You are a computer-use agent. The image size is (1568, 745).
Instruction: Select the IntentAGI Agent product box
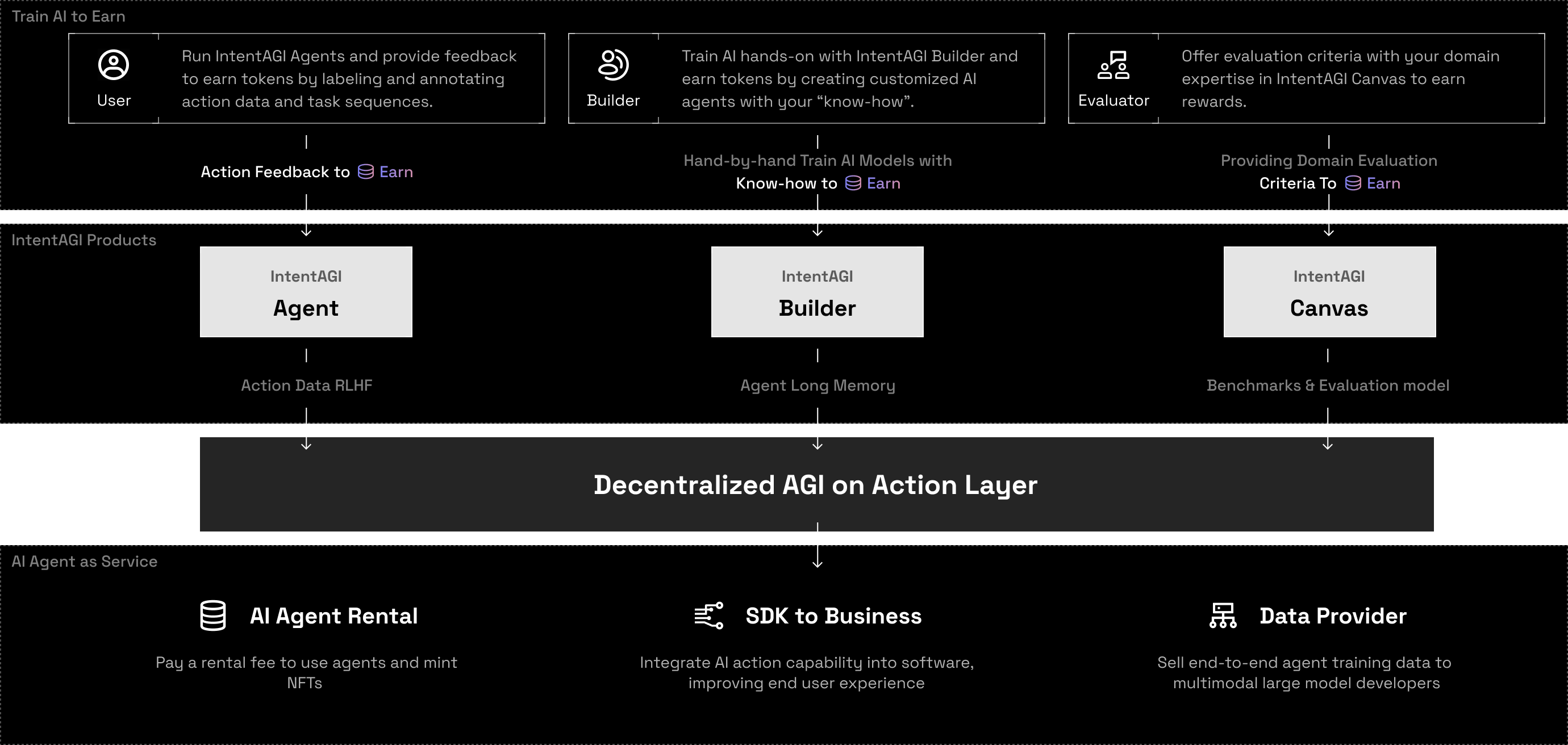[306, 292]
